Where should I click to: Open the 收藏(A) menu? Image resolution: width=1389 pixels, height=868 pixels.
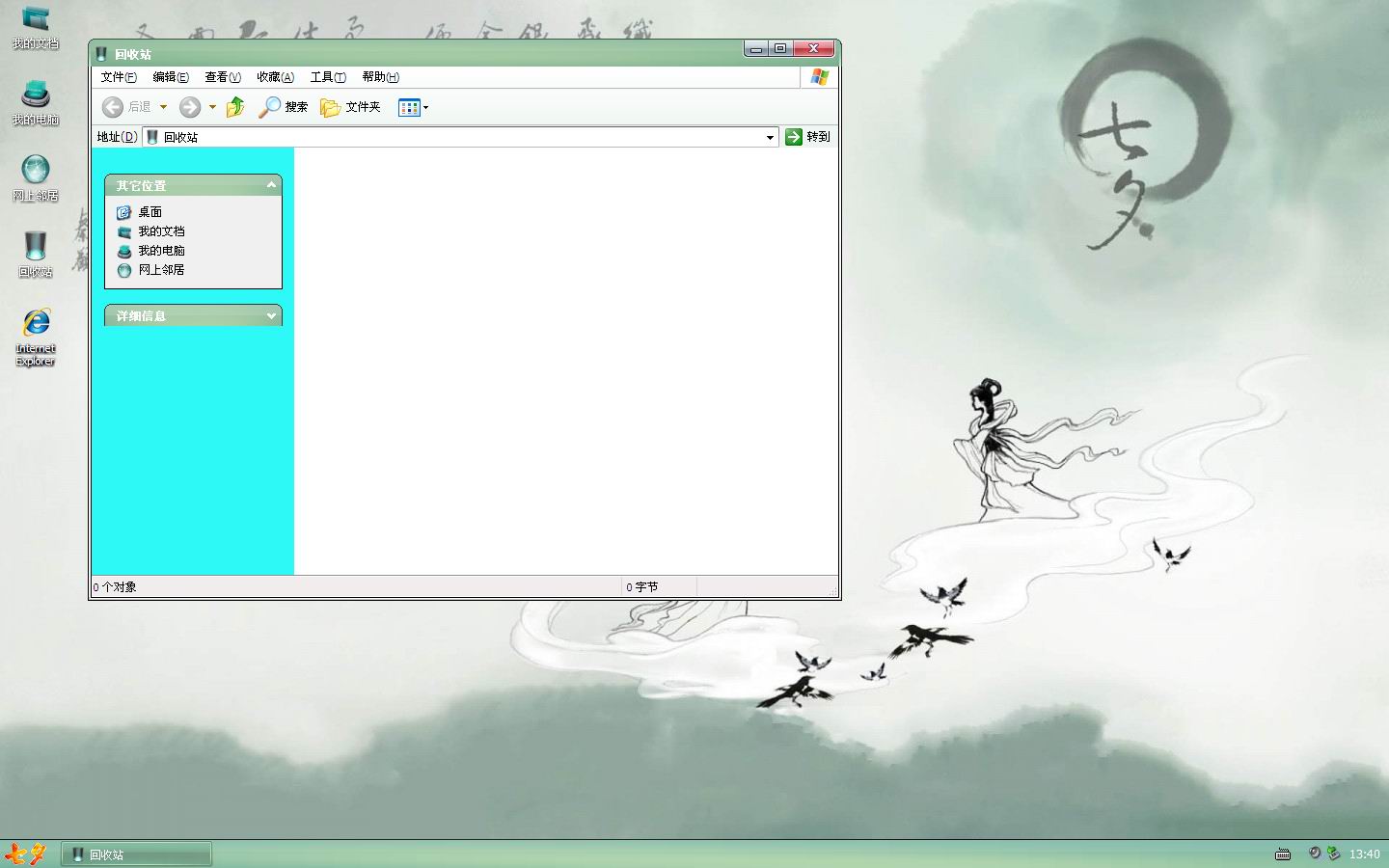[x=275, y=77]
